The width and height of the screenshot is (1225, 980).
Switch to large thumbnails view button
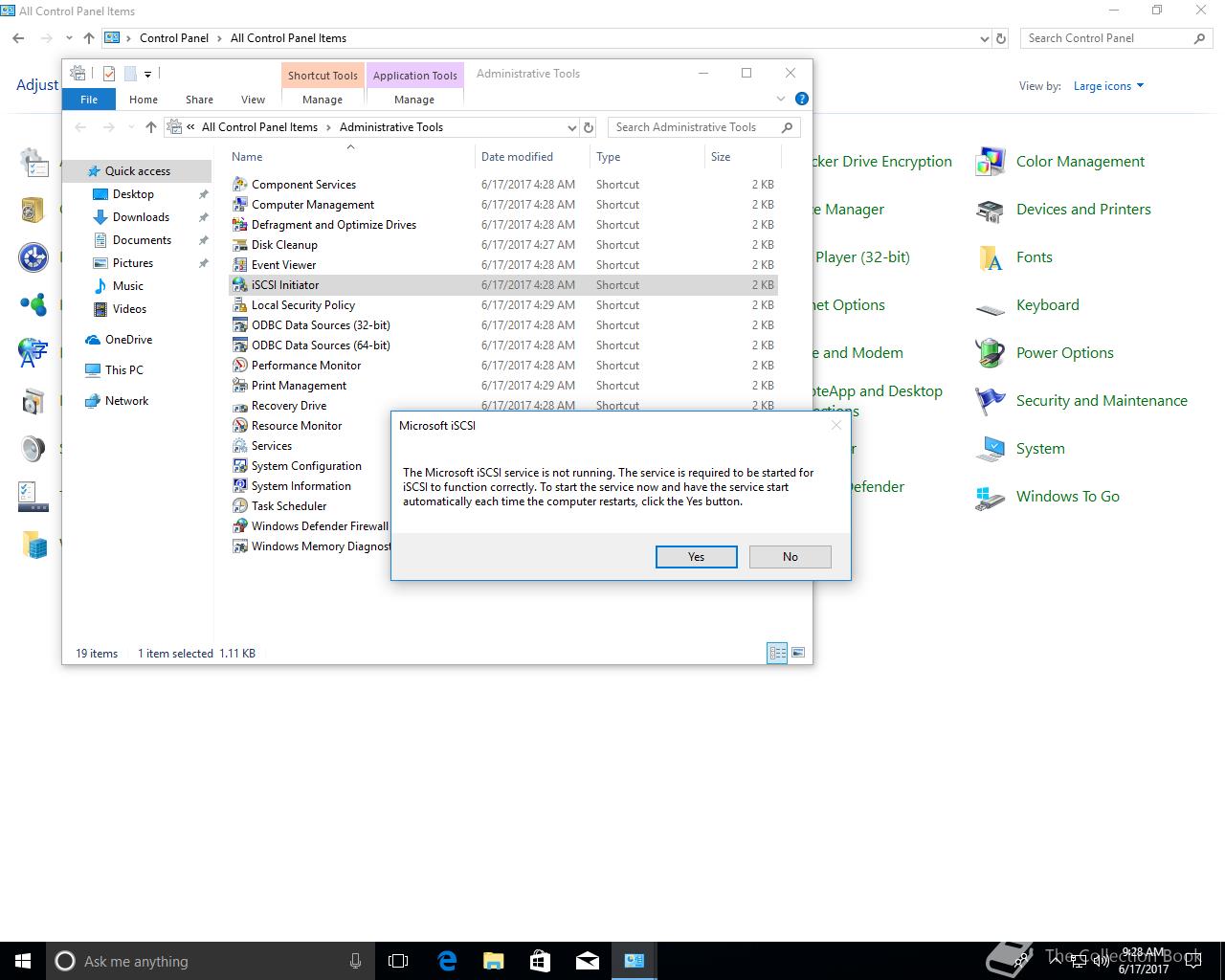click(x=798, y=653)
